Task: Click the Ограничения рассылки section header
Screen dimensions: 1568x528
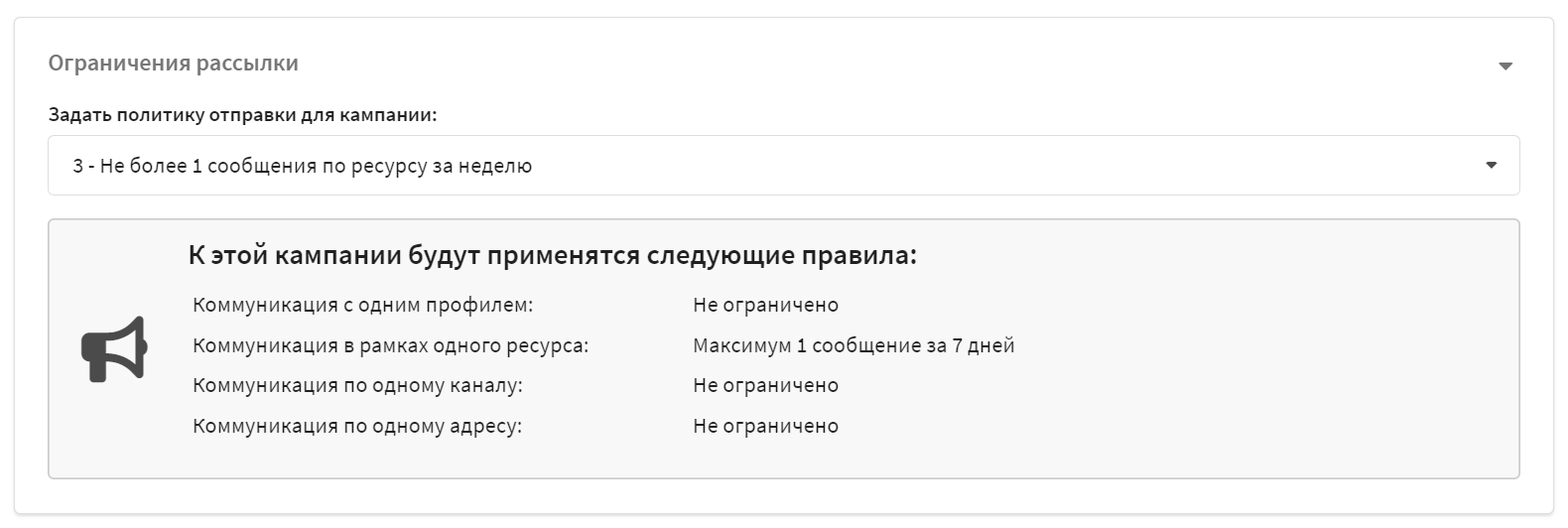Action: point(174,64)
